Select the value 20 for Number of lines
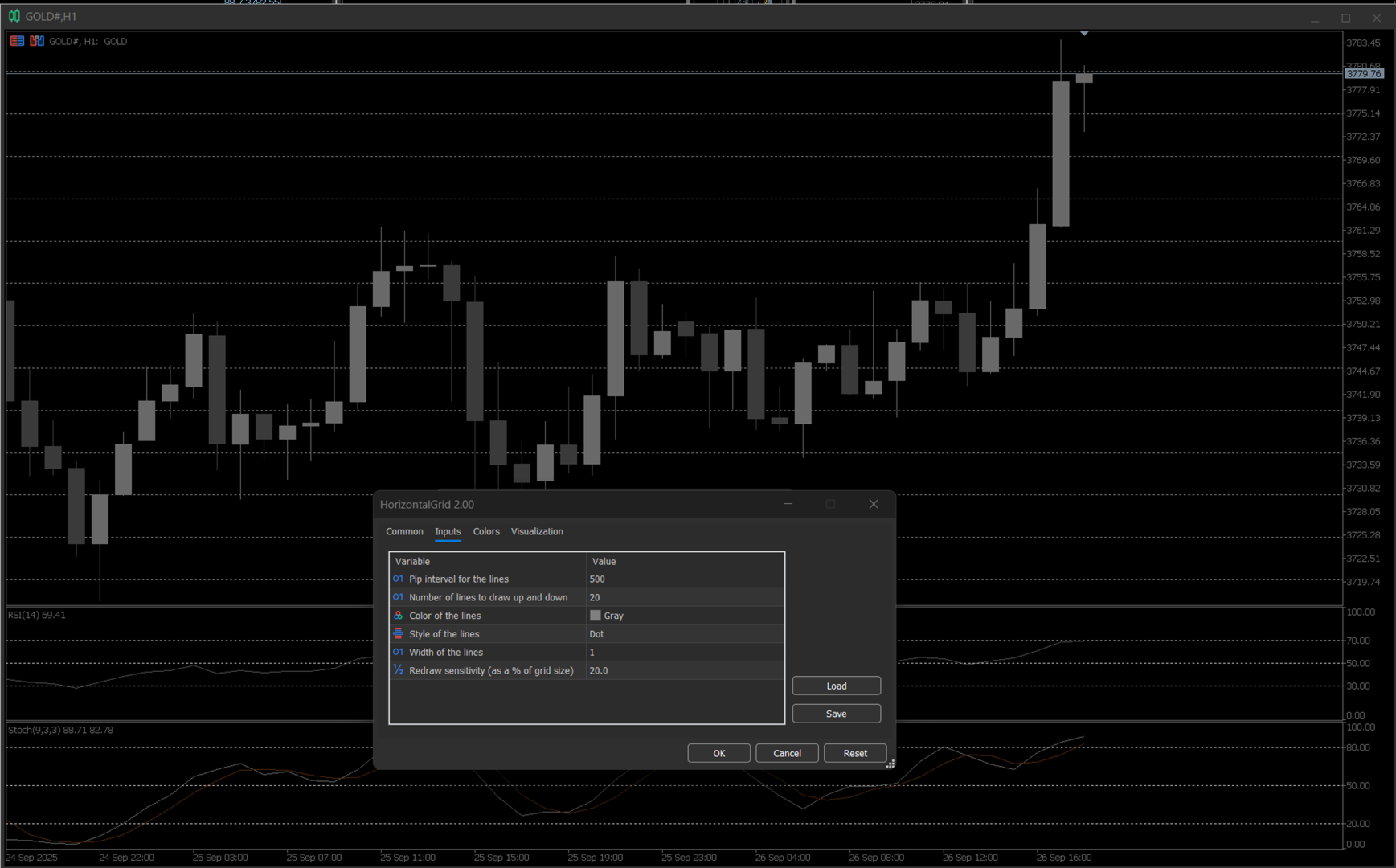This screenshot has width=1396, height=868. tap(595, 597)
